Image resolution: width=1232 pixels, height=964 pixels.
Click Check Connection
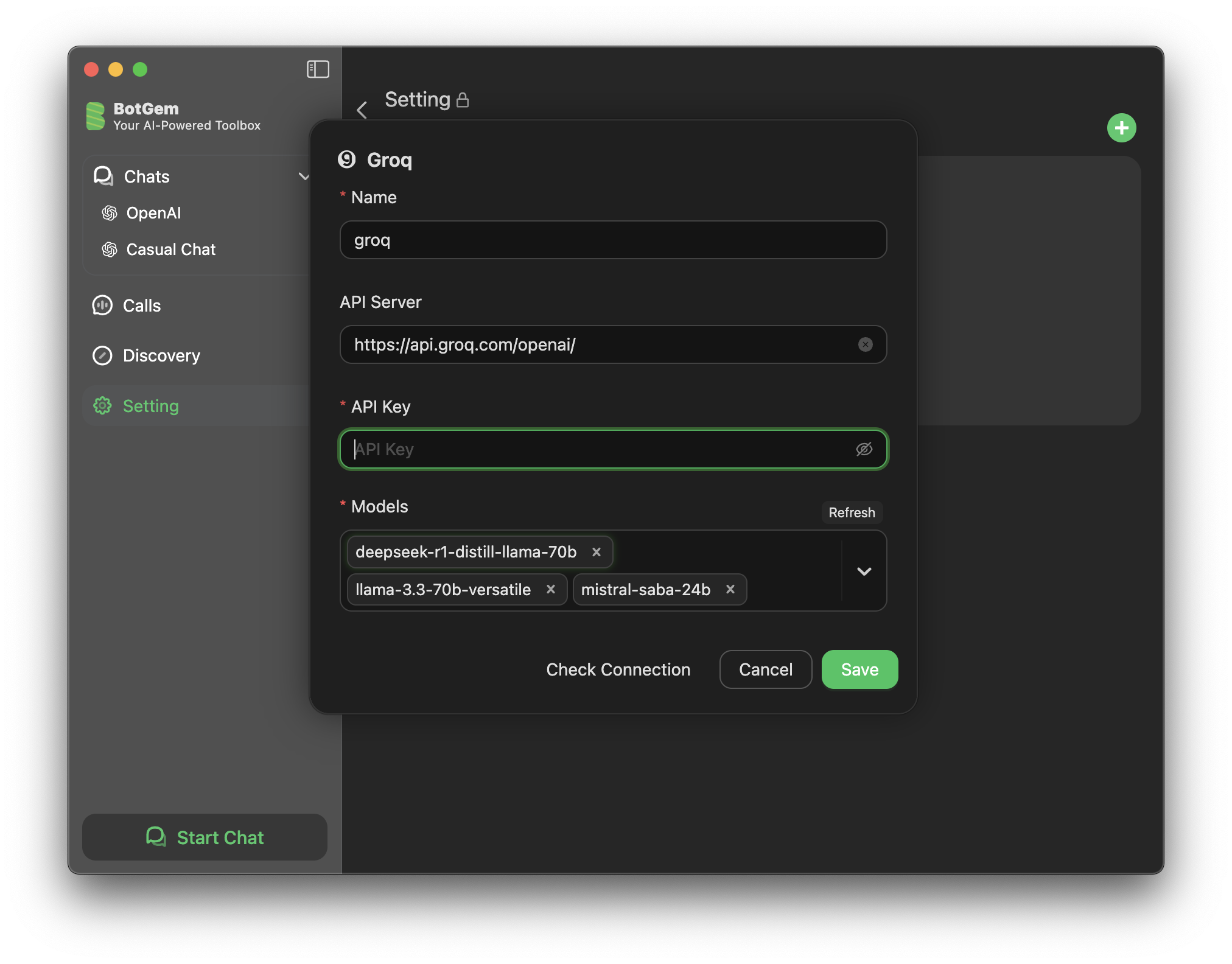tap(618, 669)
